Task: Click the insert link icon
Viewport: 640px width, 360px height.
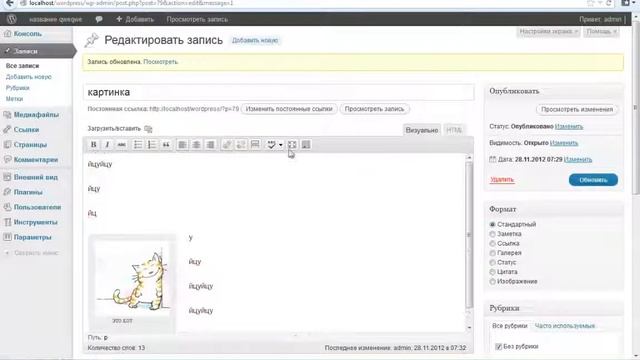Action: pyautogui.click(x=227, y=144)
